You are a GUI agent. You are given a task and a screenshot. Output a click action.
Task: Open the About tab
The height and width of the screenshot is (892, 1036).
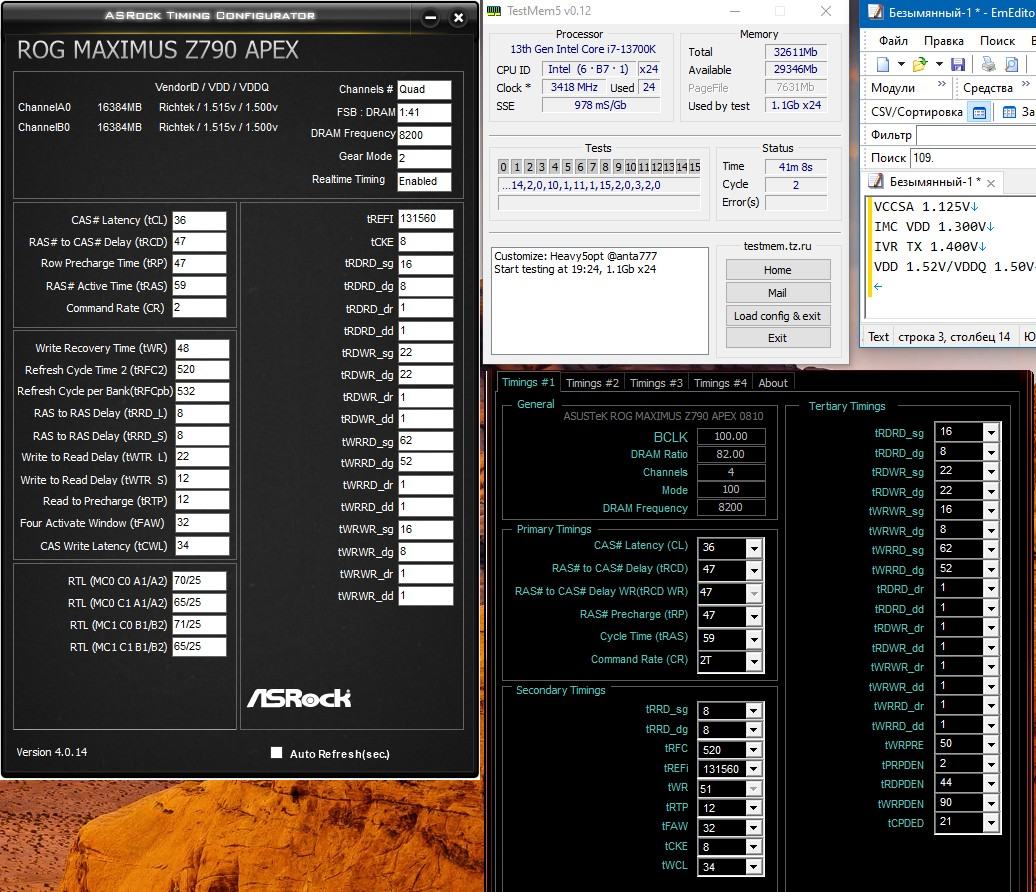tap(772, 383)
